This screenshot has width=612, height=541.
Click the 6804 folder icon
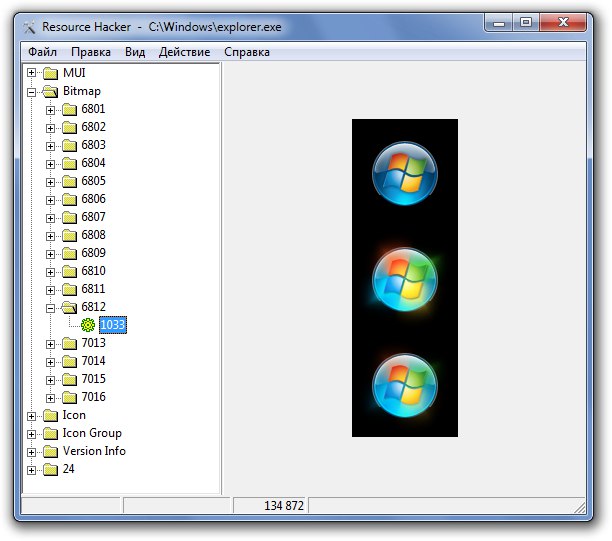(x=69, y=163)
